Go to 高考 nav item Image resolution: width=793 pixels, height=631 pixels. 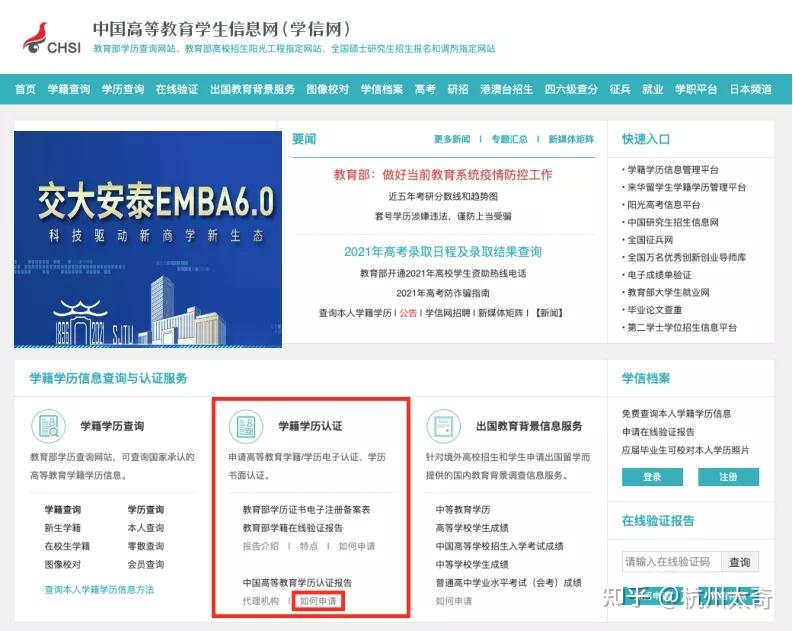pos(425,89)
